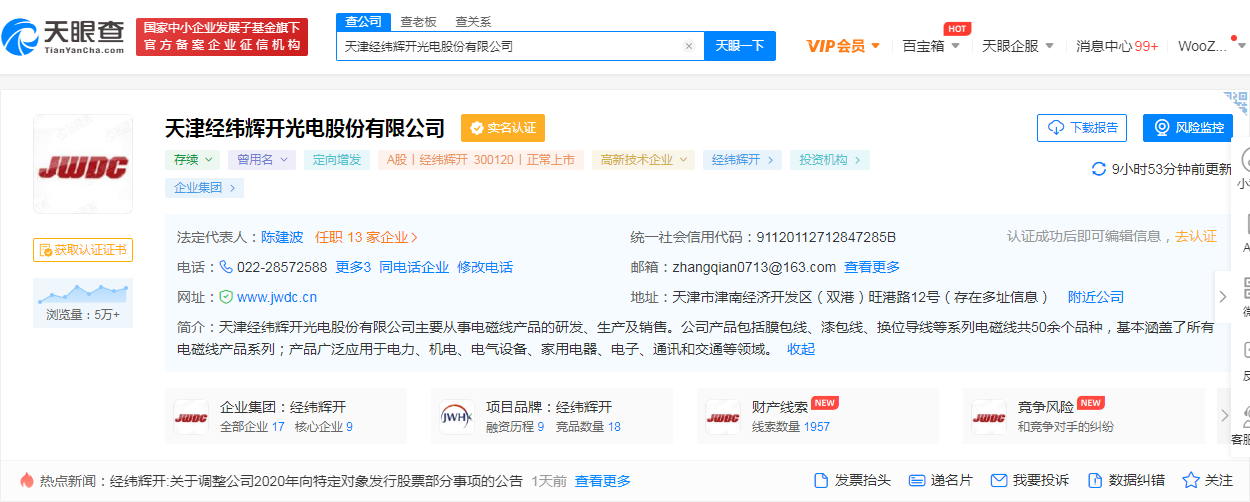Clear the search box with the X icon
Image resolution: width=1250 pixels, height=502 pixels.
[688, 46]
